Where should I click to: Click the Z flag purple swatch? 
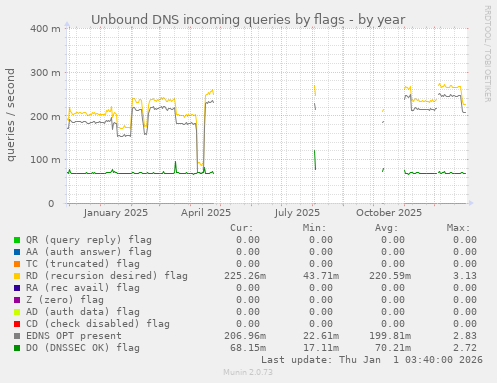coord(17,300)
